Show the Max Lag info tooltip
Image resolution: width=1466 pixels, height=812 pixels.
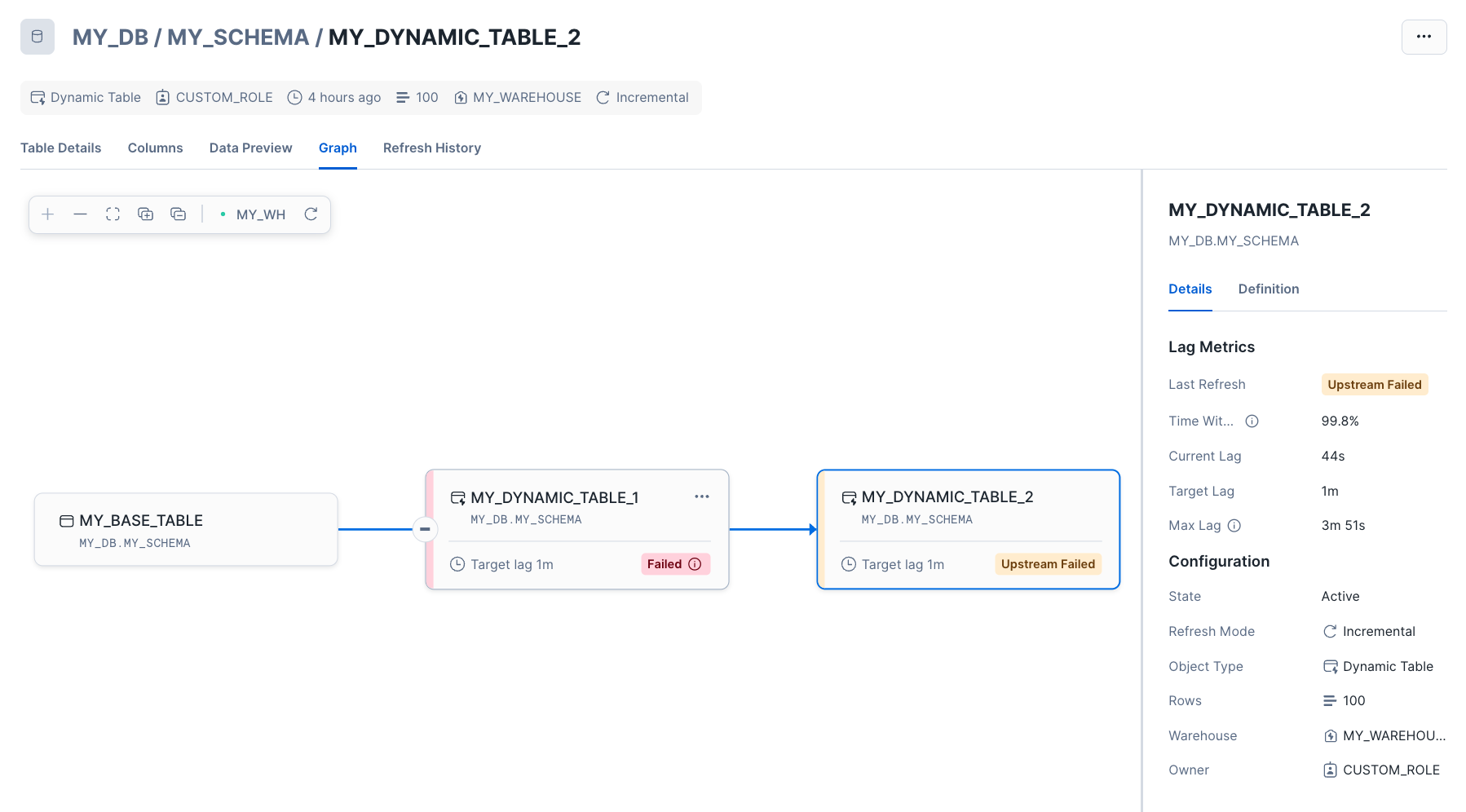1234,526
